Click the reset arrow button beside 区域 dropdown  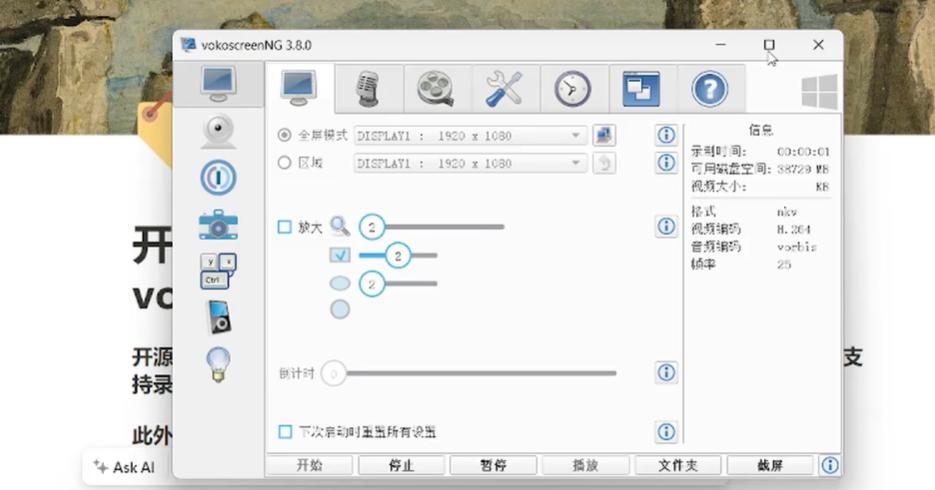pyautogui.click(x=604, y=163)
